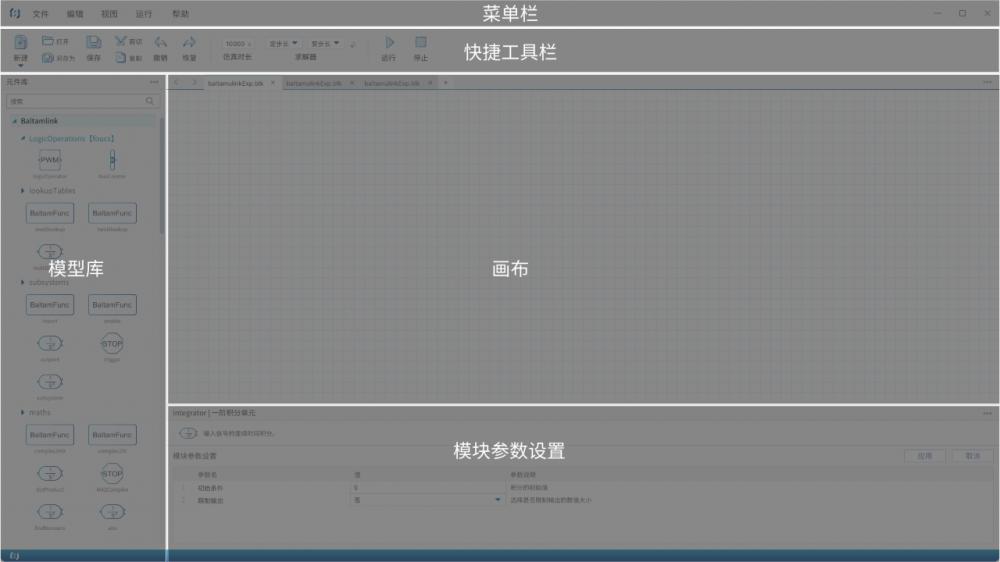Open the 定步长 step type dropdown

point(284,44)
